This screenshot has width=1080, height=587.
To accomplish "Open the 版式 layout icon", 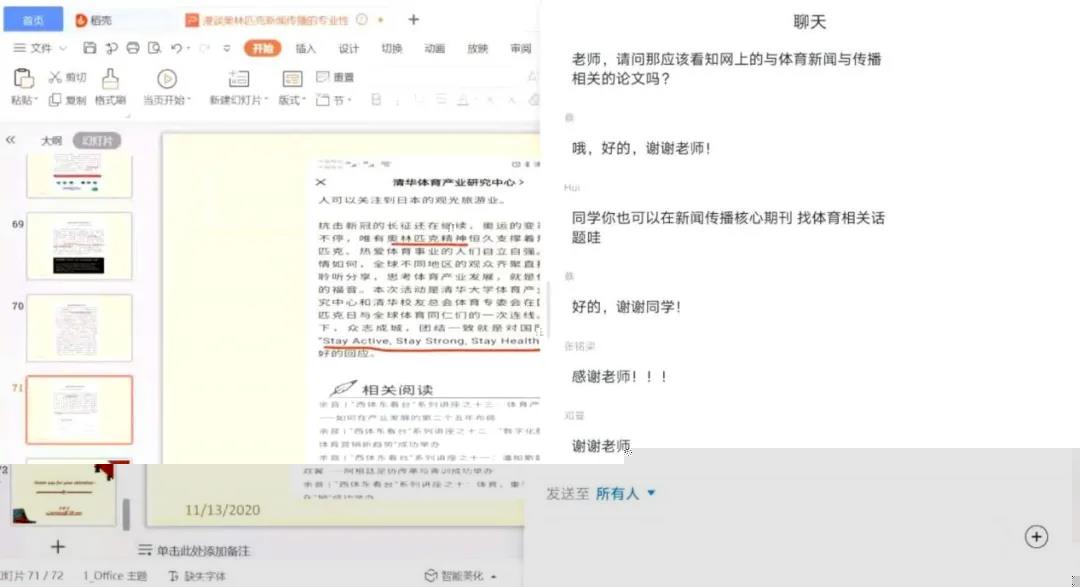I will (x=292, y=79).
